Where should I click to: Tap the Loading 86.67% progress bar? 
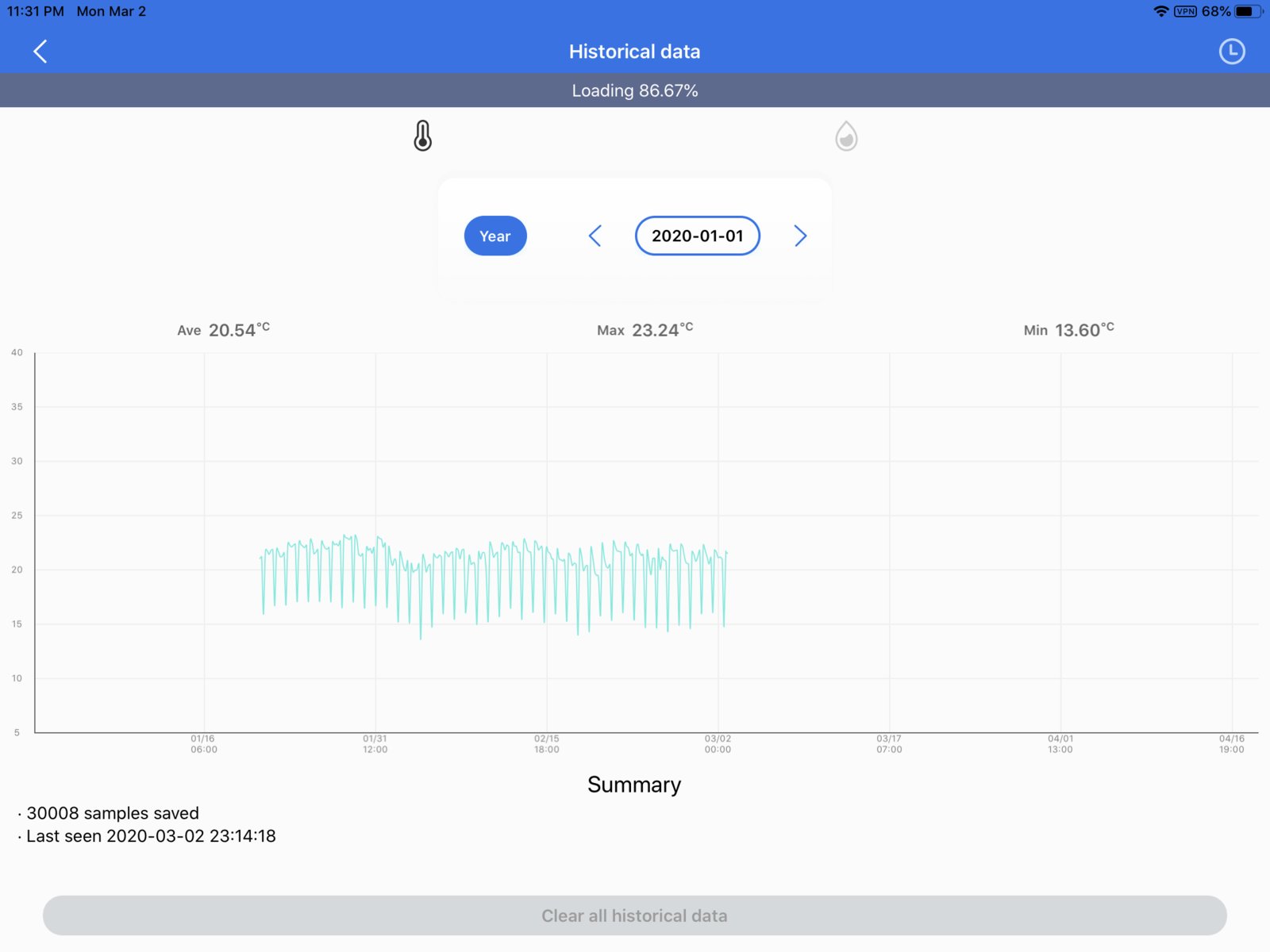point(635,90)
